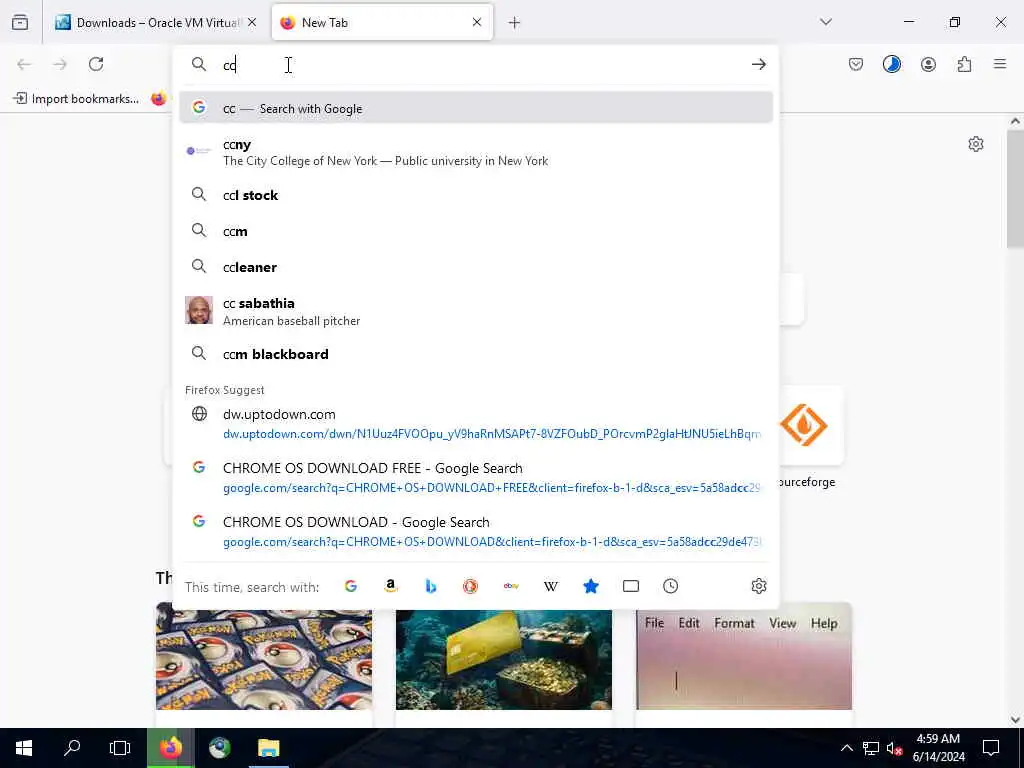The width and height of the screenshot is (1024, 768).
Task: Switch to Downloads – Oracle VM VirtualBox tab
Action: [155, 22]
